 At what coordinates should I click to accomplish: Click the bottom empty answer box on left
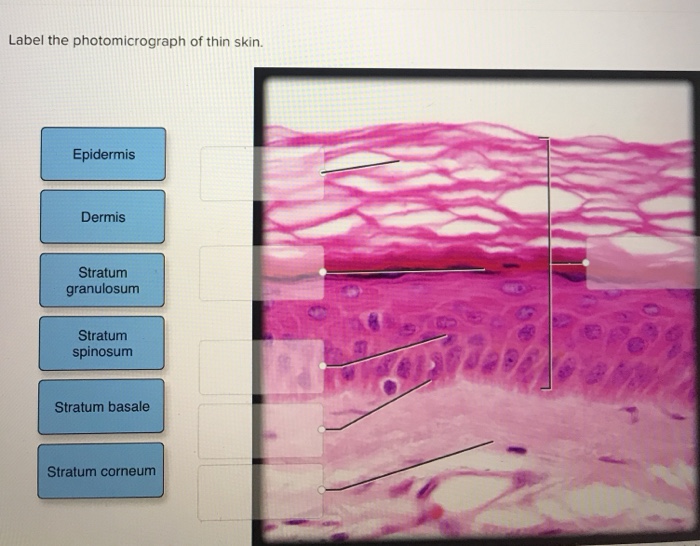pos(260,492)
